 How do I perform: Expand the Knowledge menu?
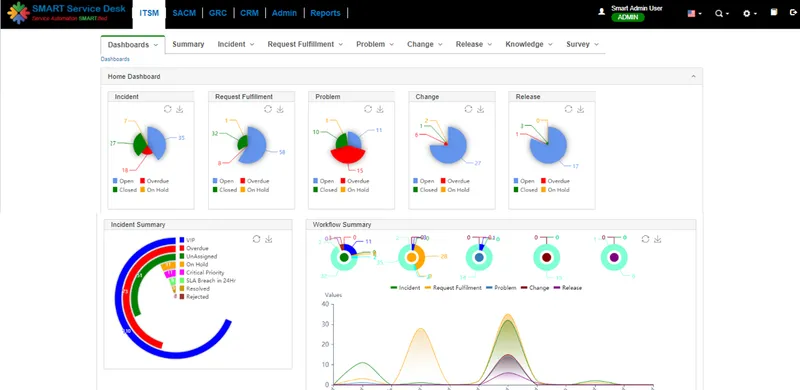click(x=529, y=44)
